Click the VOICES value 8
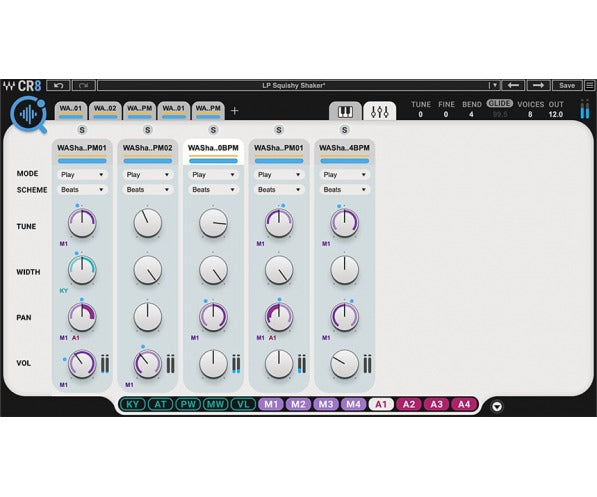This screenshot has width=597, height=497. [530, 114]
